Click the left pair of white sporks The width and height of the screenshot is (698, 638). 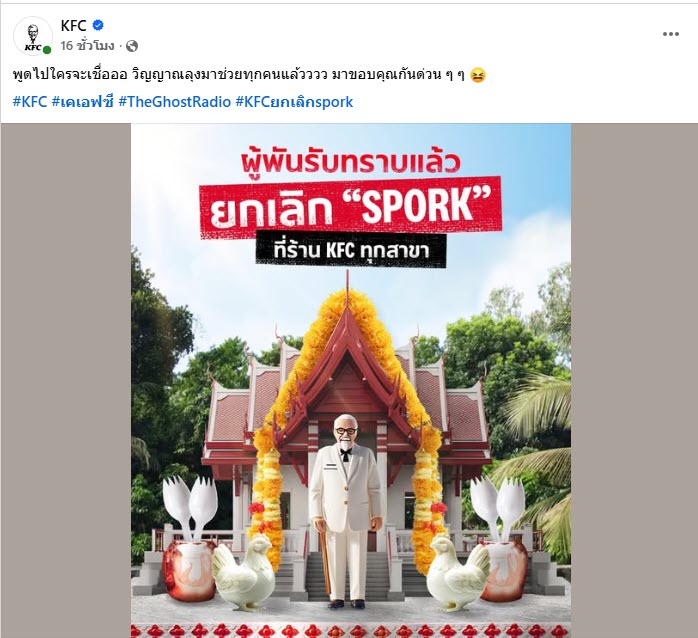(x=190, y=508)
